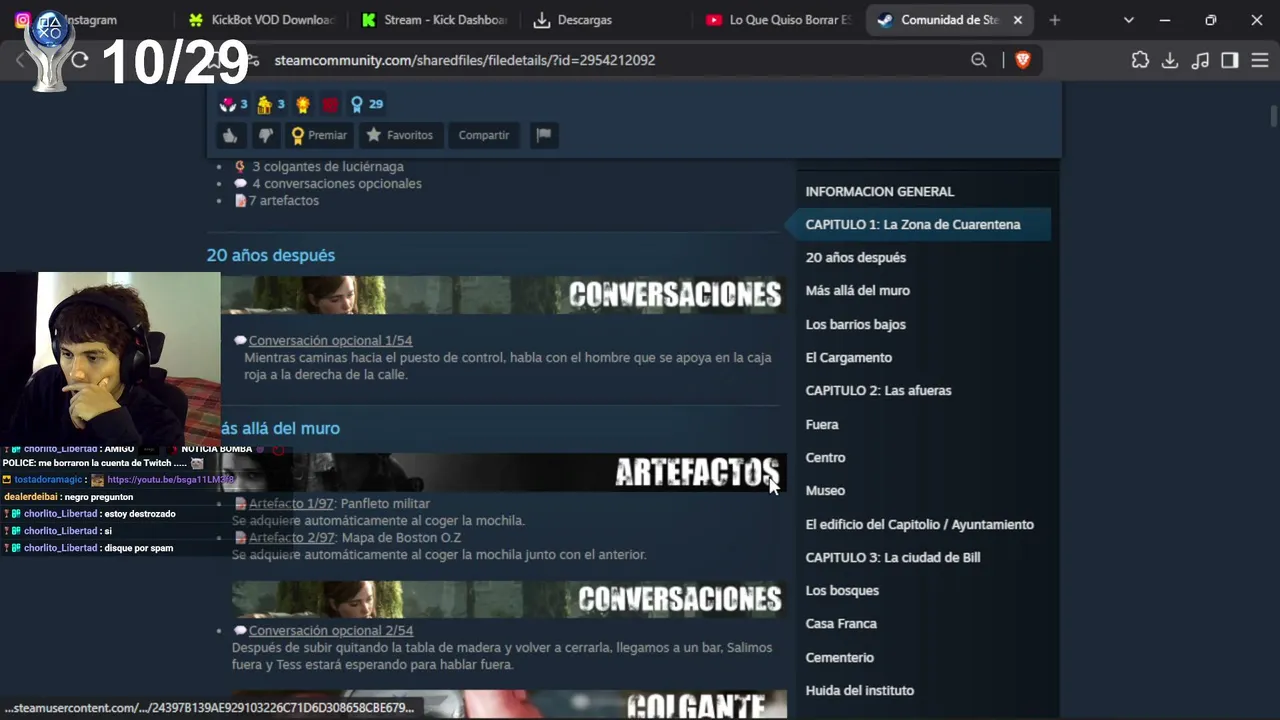Click the '20 años después' section heading
Viewport: 1280px width, 720px height.
pyautogui.click(x=271, y=255)
